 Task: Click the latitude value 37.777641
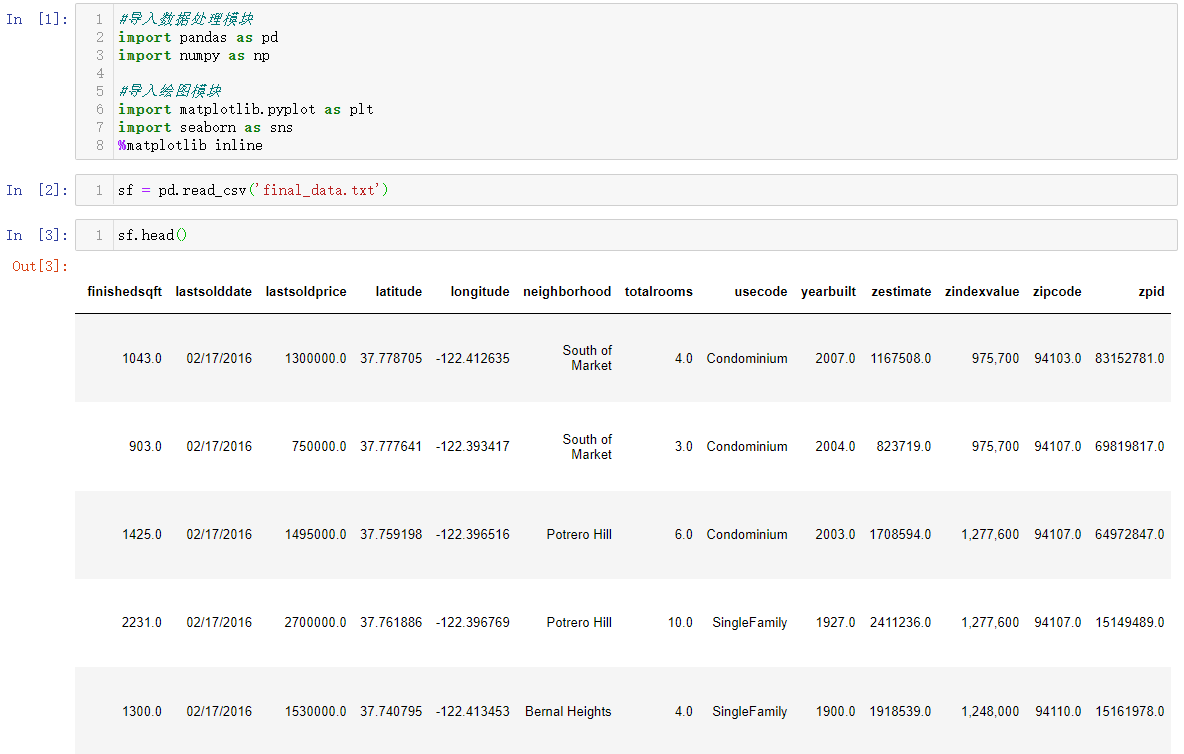click(391, 447)
